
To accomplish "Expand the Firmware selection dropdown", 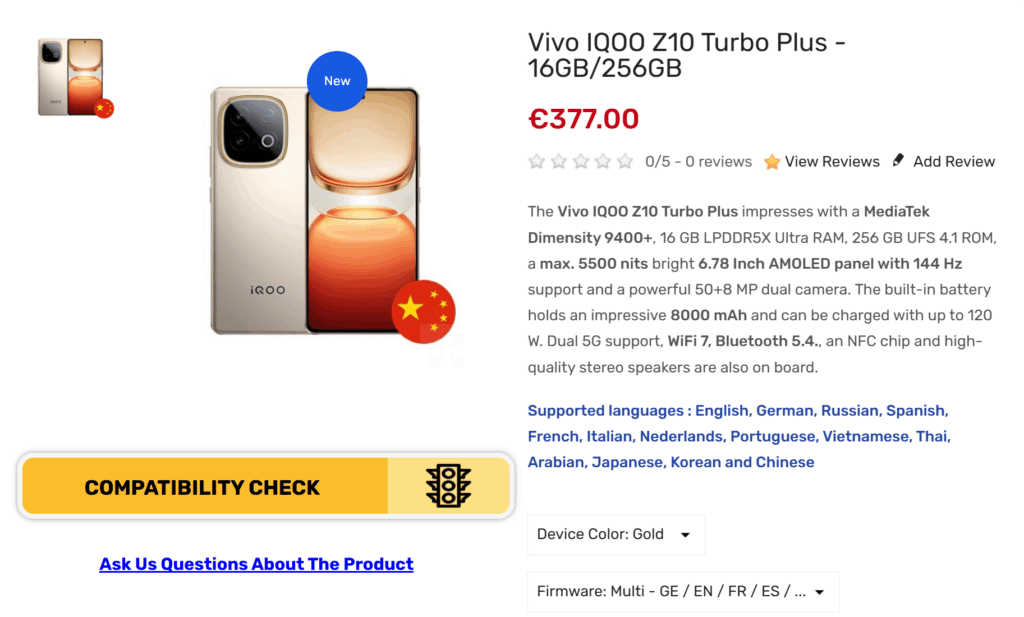I will (682, 591).
